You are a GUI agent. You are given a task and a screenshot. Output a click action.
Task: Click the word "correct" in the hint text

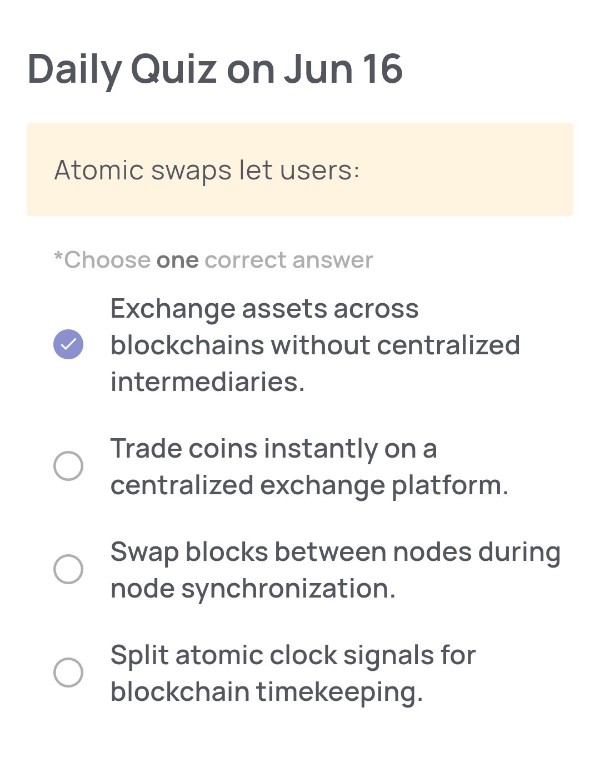coord(245,261)
